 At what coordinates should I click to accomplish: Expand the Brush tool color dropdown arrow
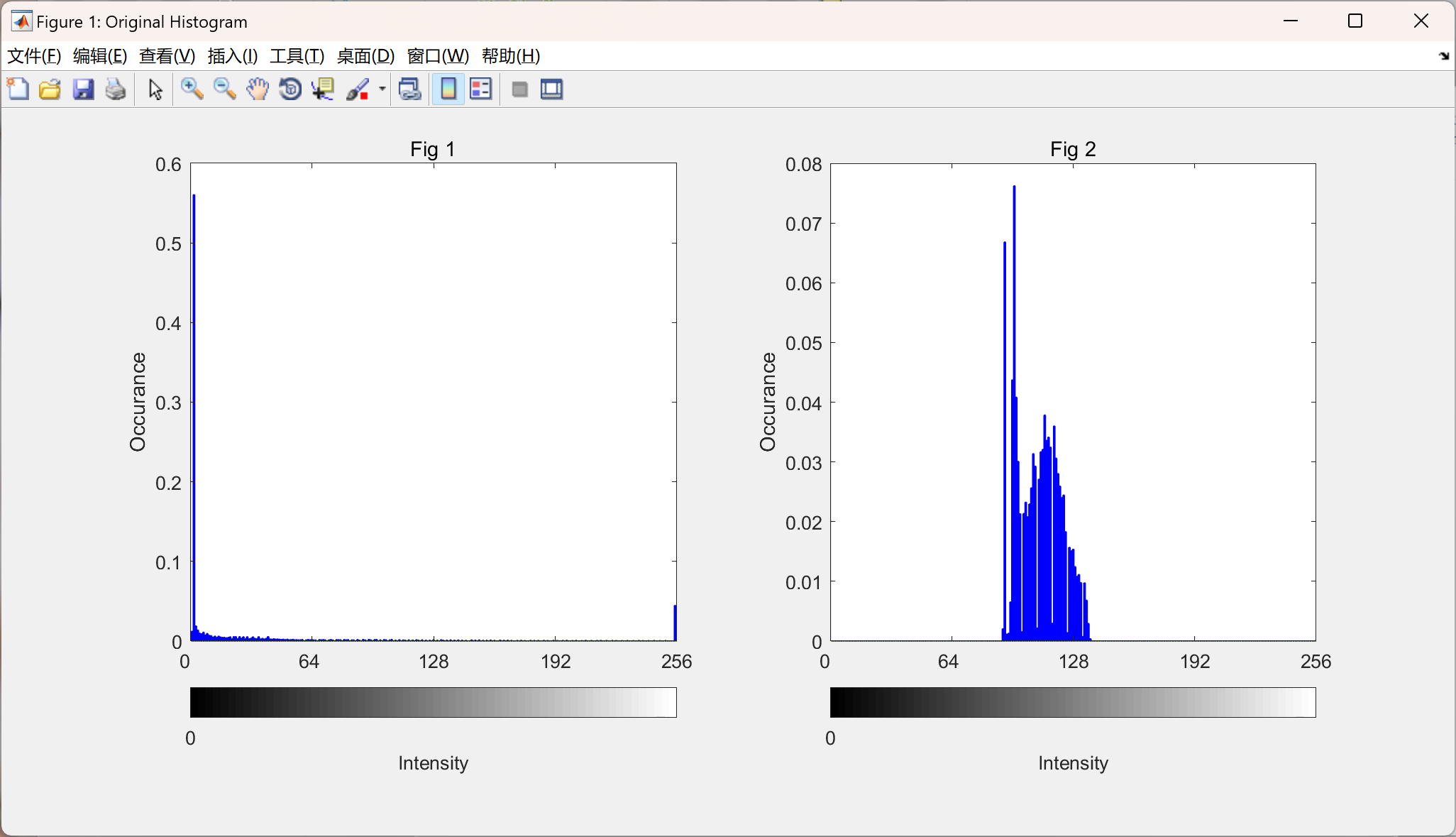pos(382,89)
